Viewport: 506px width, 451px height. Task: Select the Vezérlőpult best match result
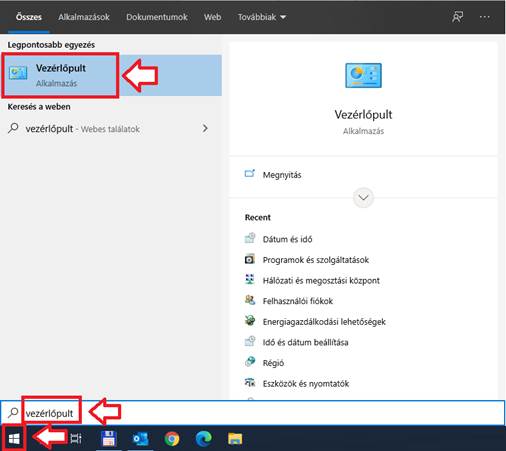(x=111, y=75)
